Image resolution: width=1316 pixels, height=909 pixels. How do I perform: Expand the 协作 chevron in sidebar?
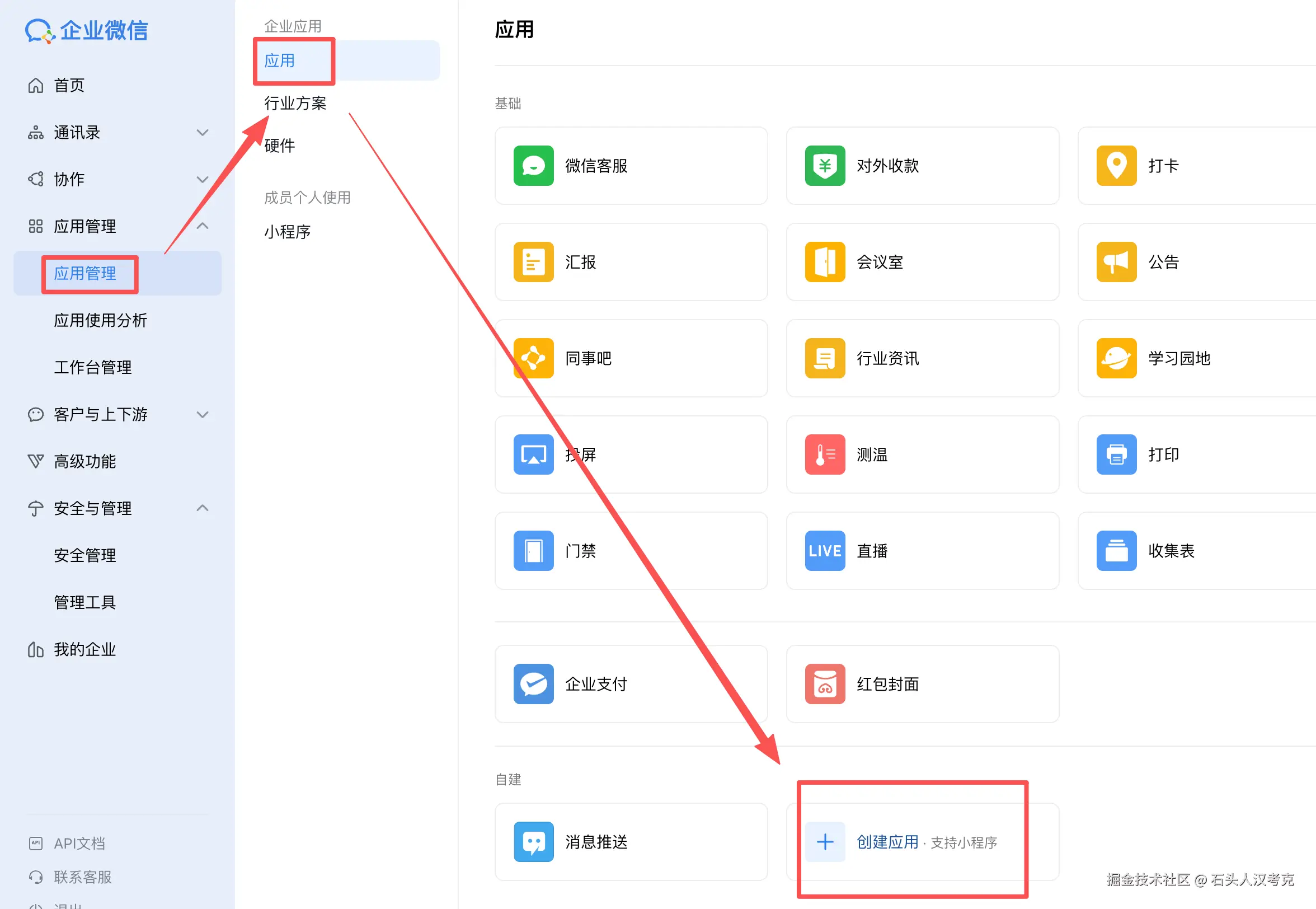[x=202, y=180]
